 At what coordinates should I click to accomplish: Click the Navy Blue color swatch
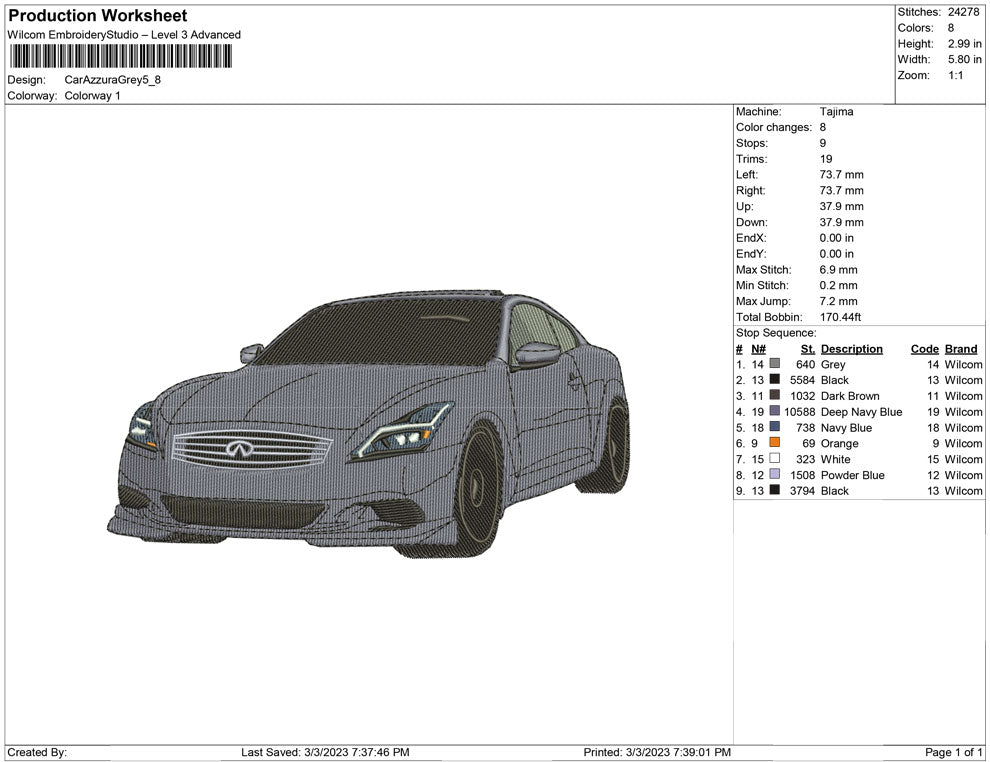point(775,428)
